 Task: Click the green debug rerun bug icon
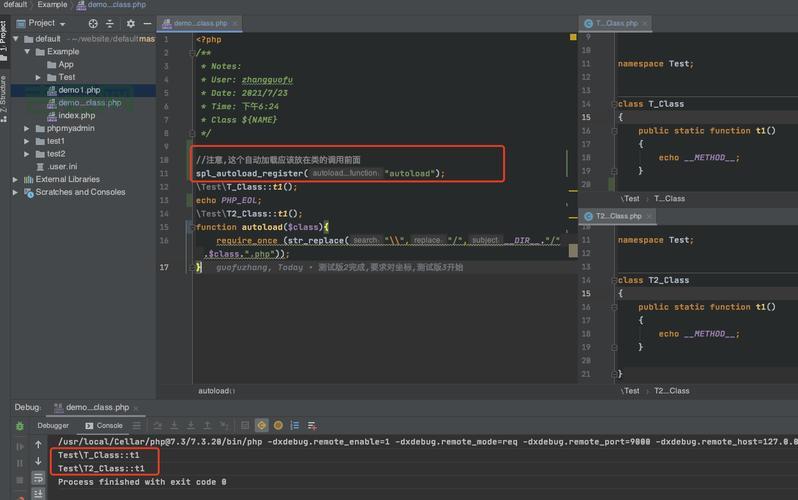[x=20, y=425]
